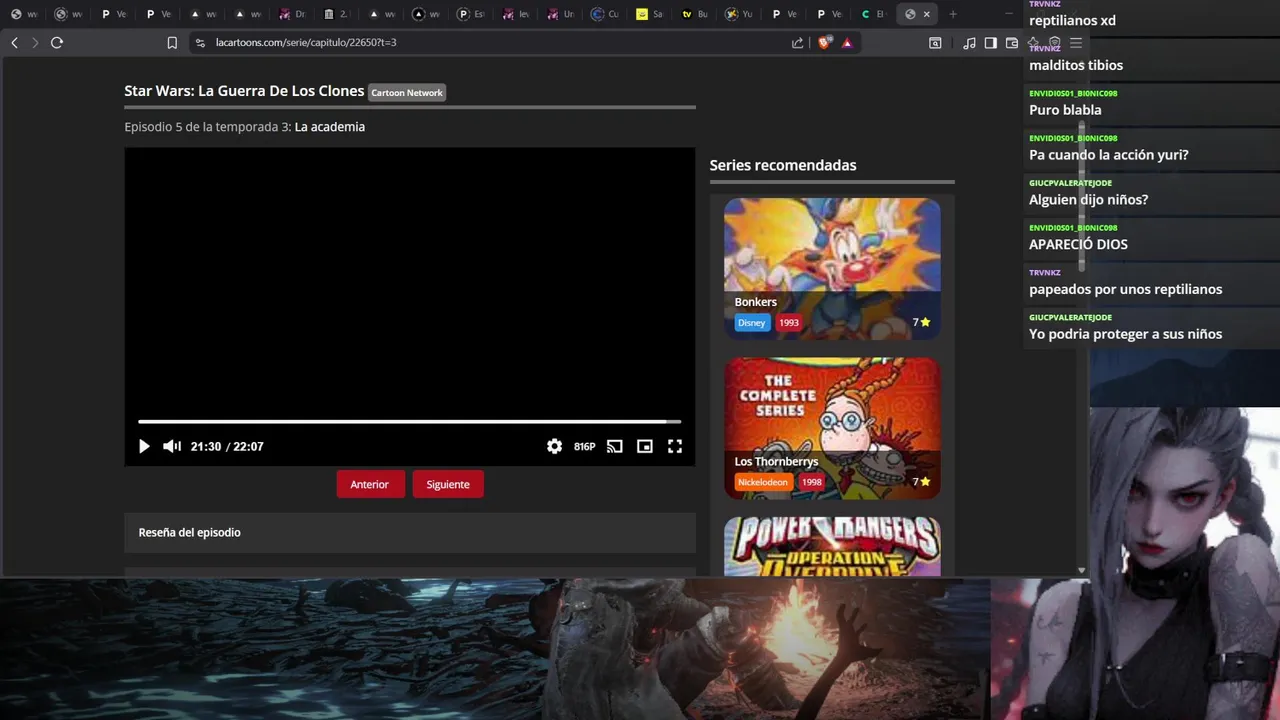Switch to the browser tab labeled Dr
This screenshot has width=1280, height=720.
click(x=292, y=14)
